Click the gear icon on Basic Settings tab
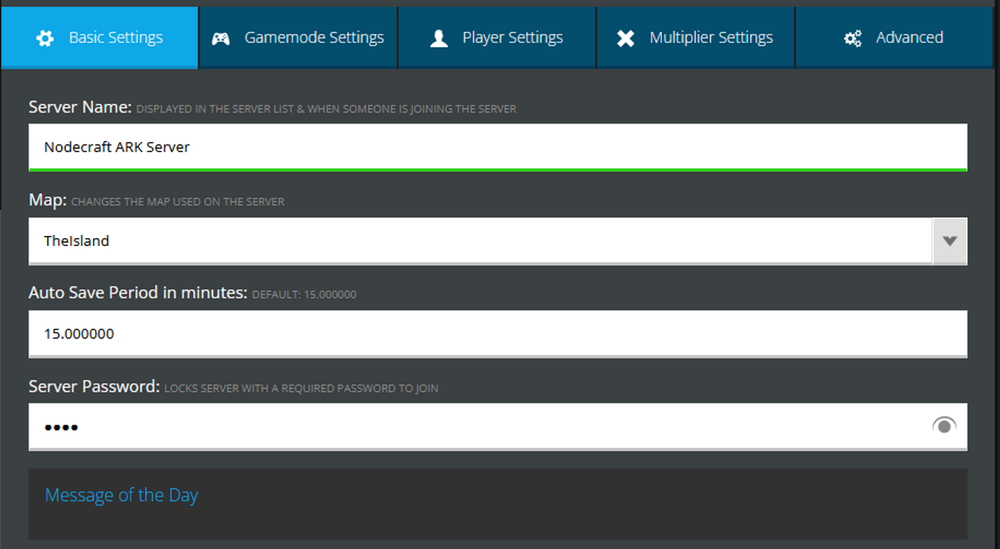 click(45, 38)
